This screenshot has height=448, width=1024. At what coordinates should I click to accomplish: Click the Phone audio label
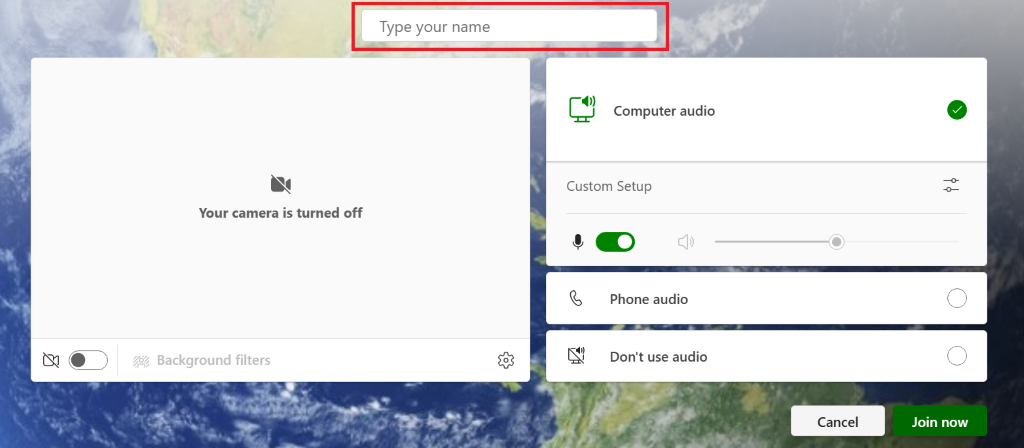point(648,299)
